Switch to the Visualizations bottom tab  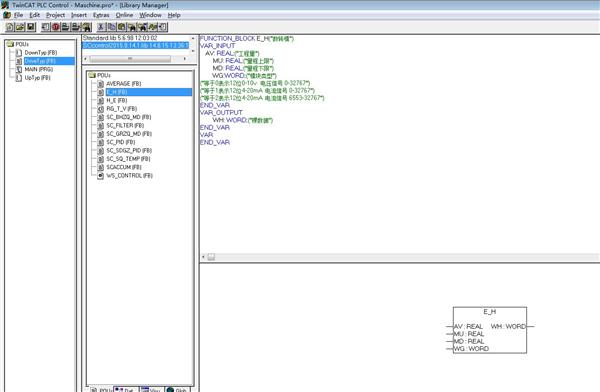pos(151,389)
